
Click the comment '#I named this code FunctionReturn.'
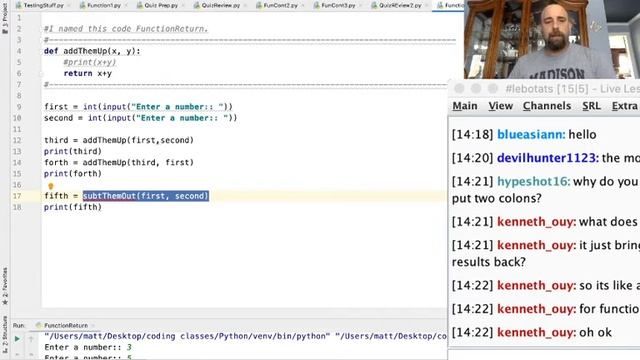pos(126,29)
